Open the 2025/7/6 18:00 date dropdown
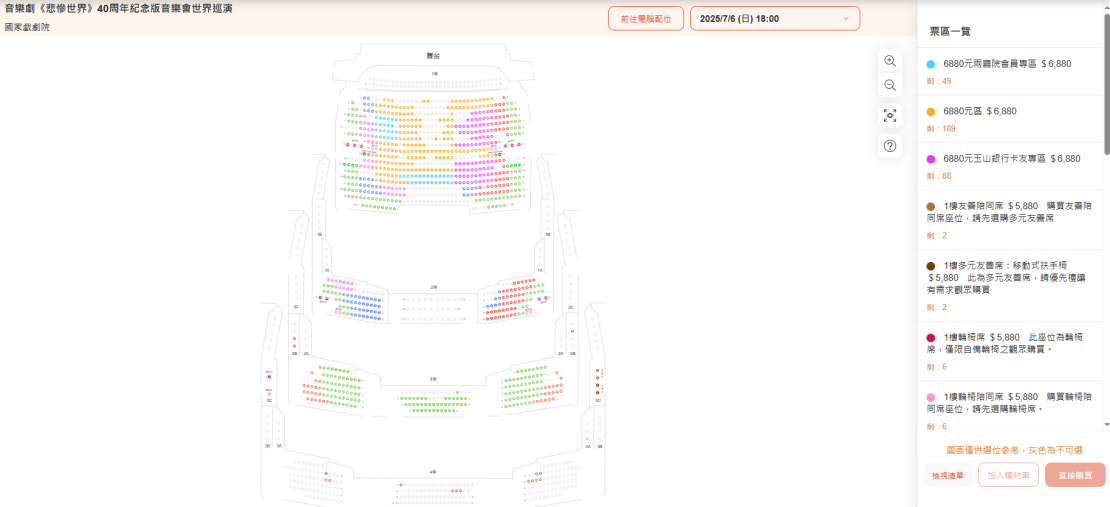 [x=775, y=18]
